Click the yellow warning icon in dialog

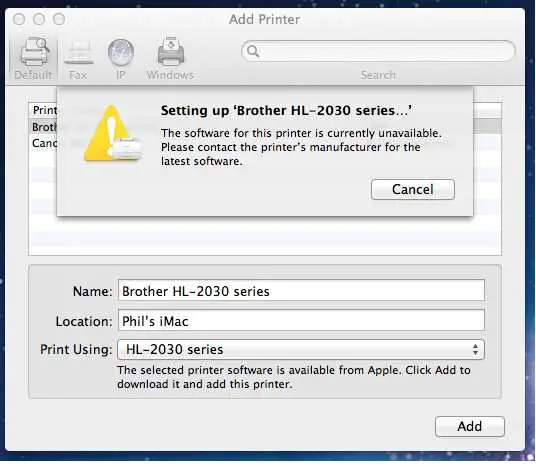(112, 134)
